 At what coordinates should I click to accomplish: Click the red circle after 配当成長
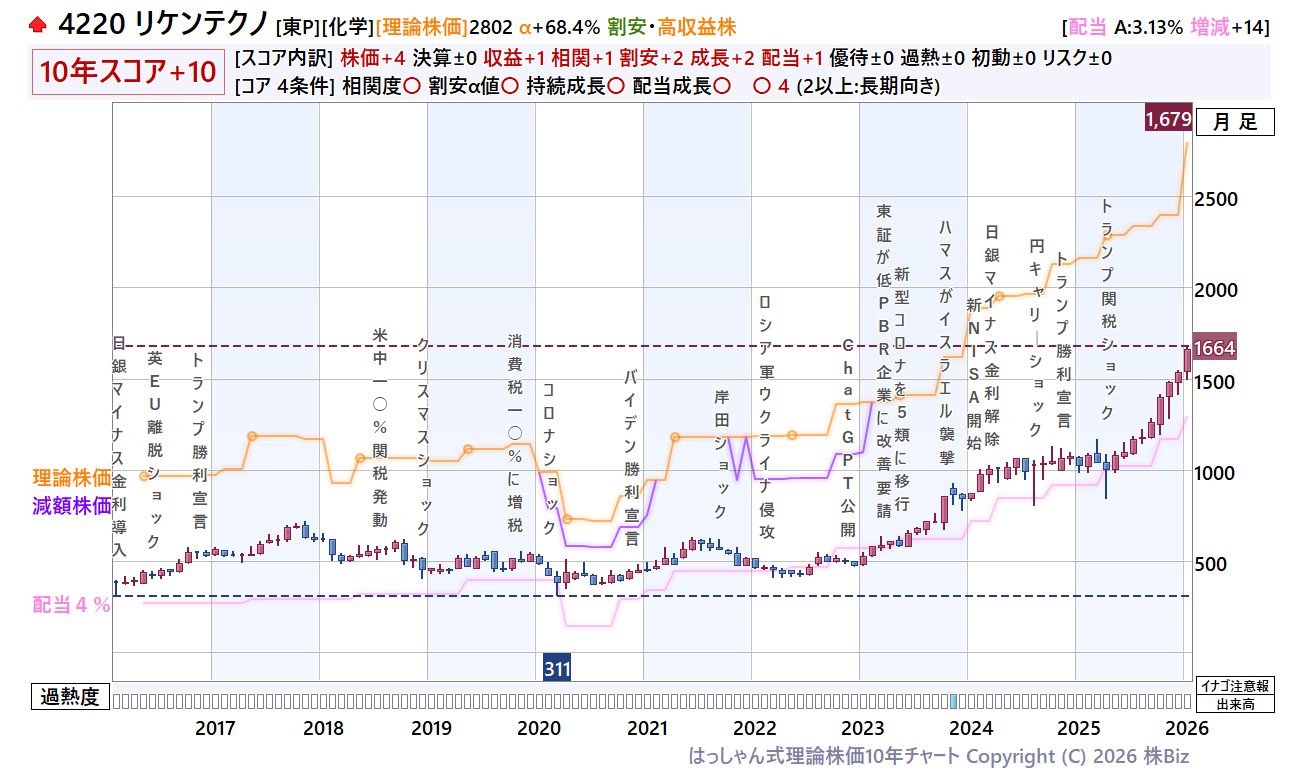click(722, 86)
